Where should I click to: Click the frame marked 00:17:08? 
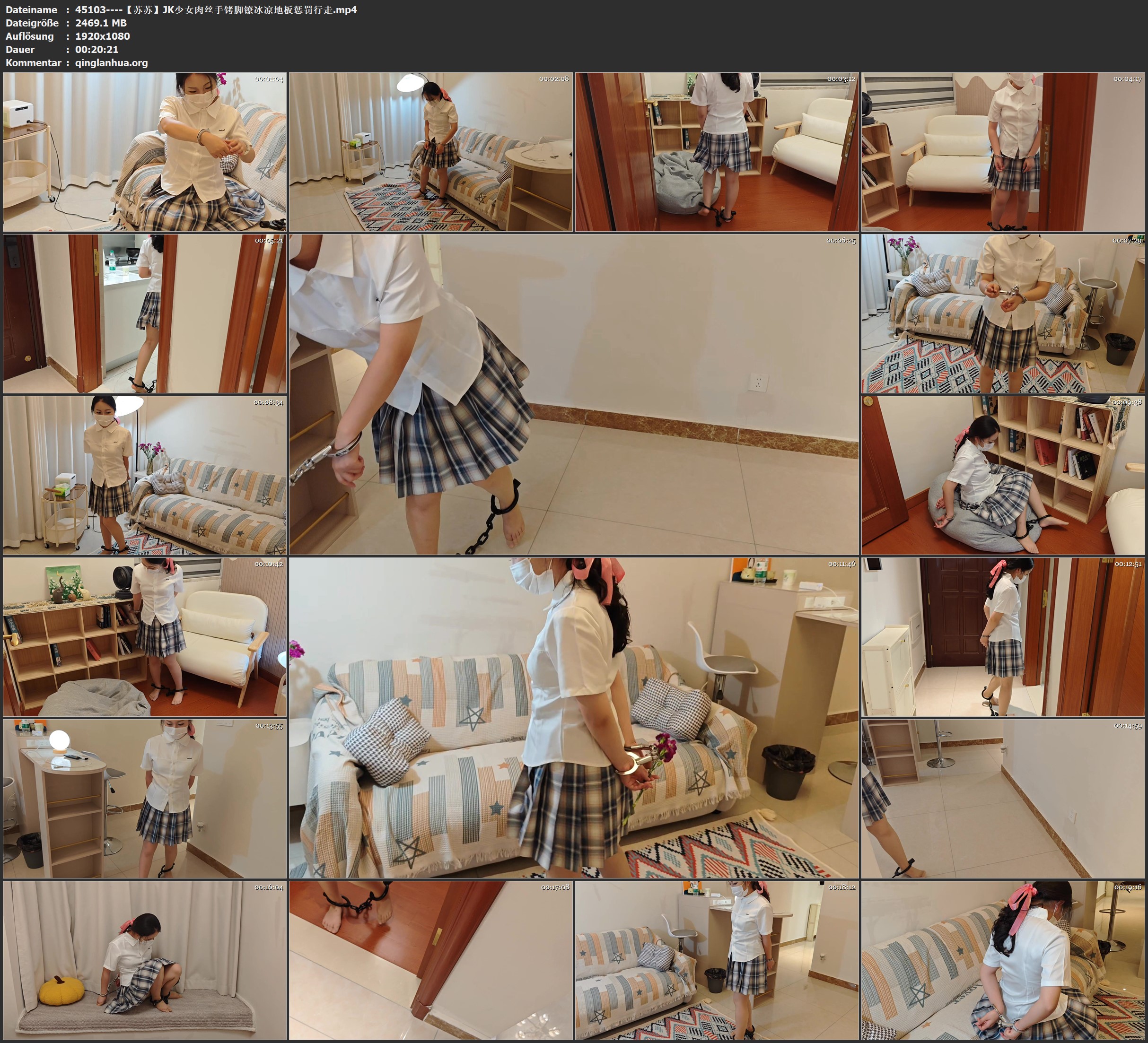(431, 960)
